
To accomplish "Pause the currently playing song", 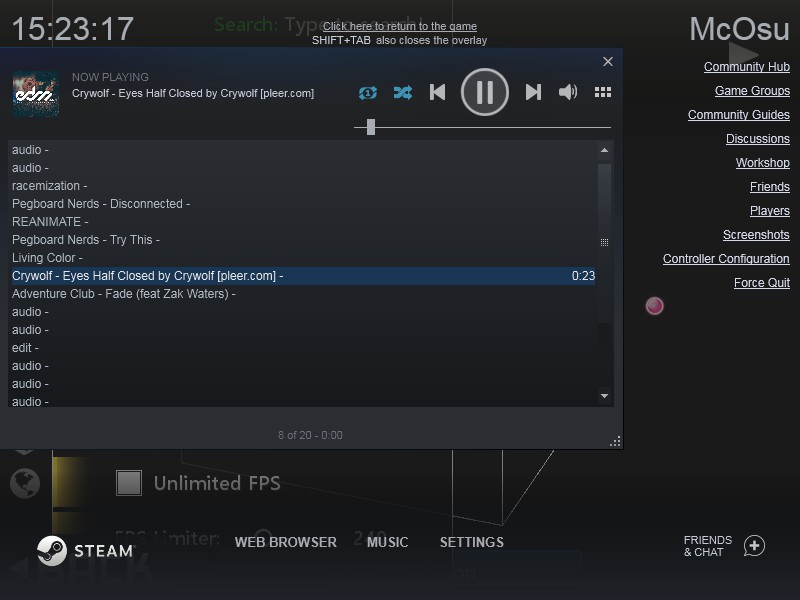I will point(485,92).
